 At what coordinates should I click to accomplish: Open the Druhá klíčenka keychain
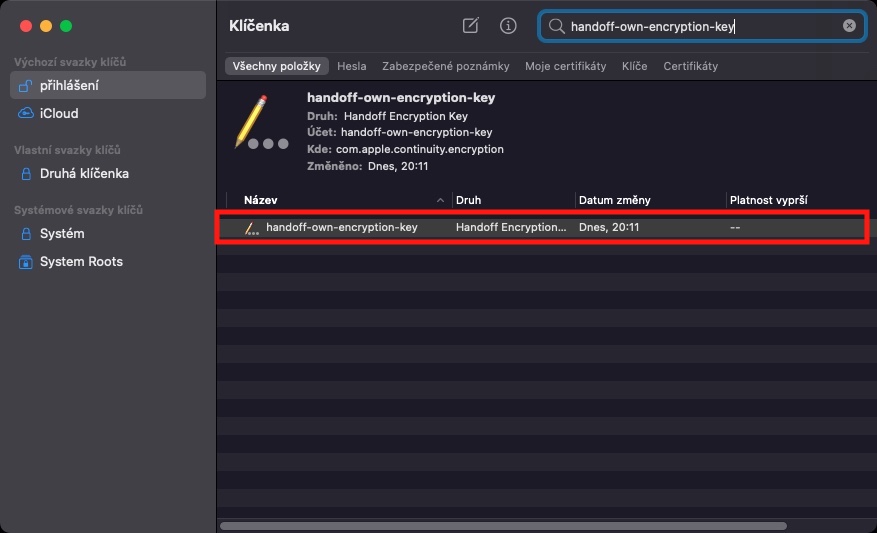(84, 174)
